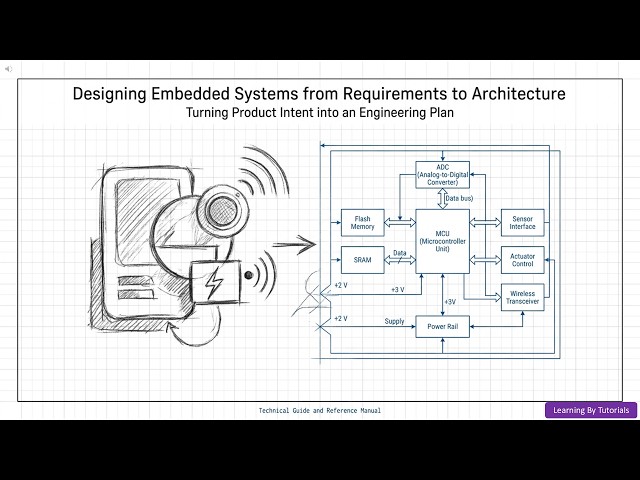Click the Wireless Transceiver block
Viewport: 640px width, 480px height.
tap(522, 298)
